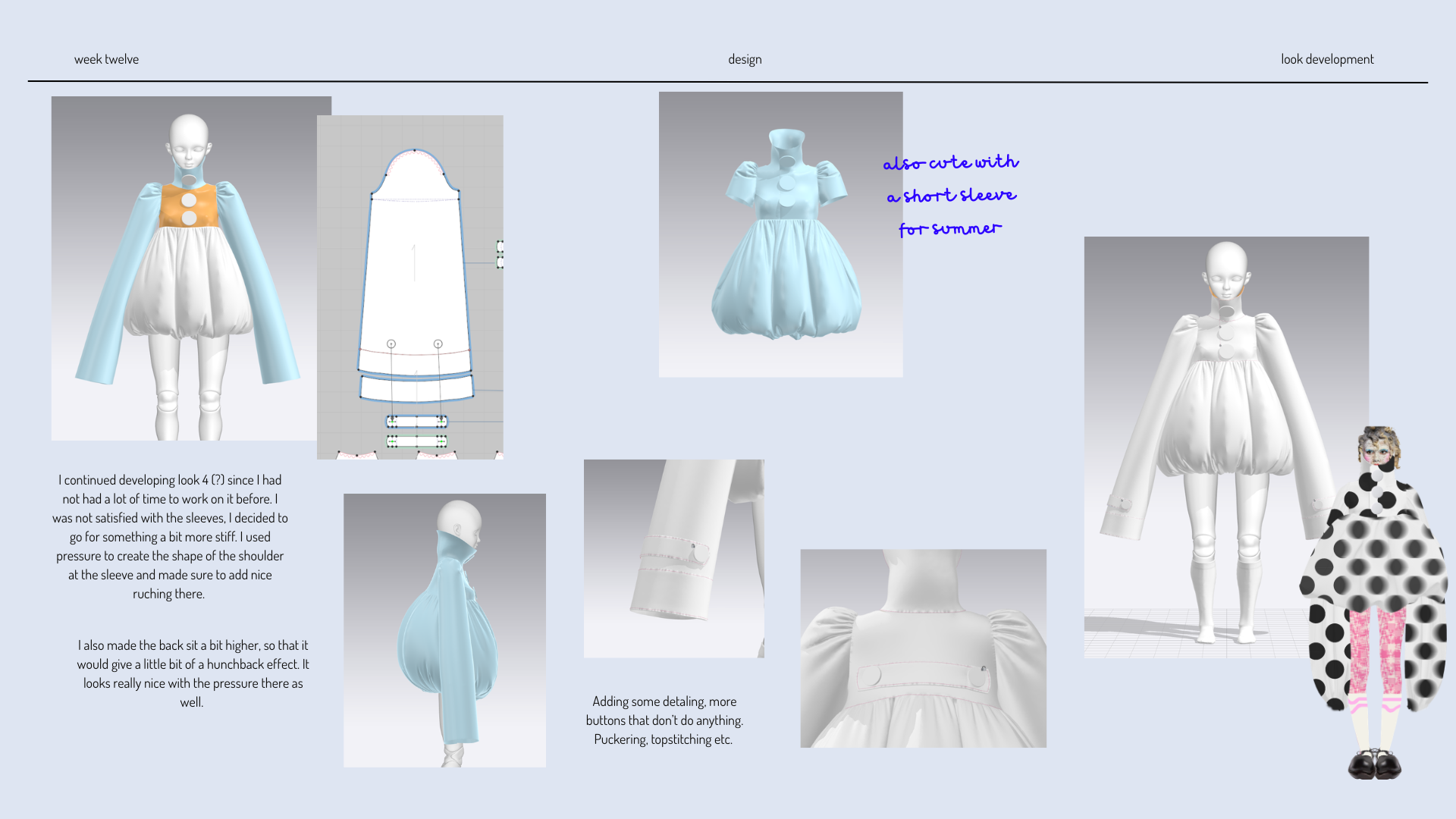Click paragraph starting 'I also made the back'

pyautogui.click(x=193, y=673)
